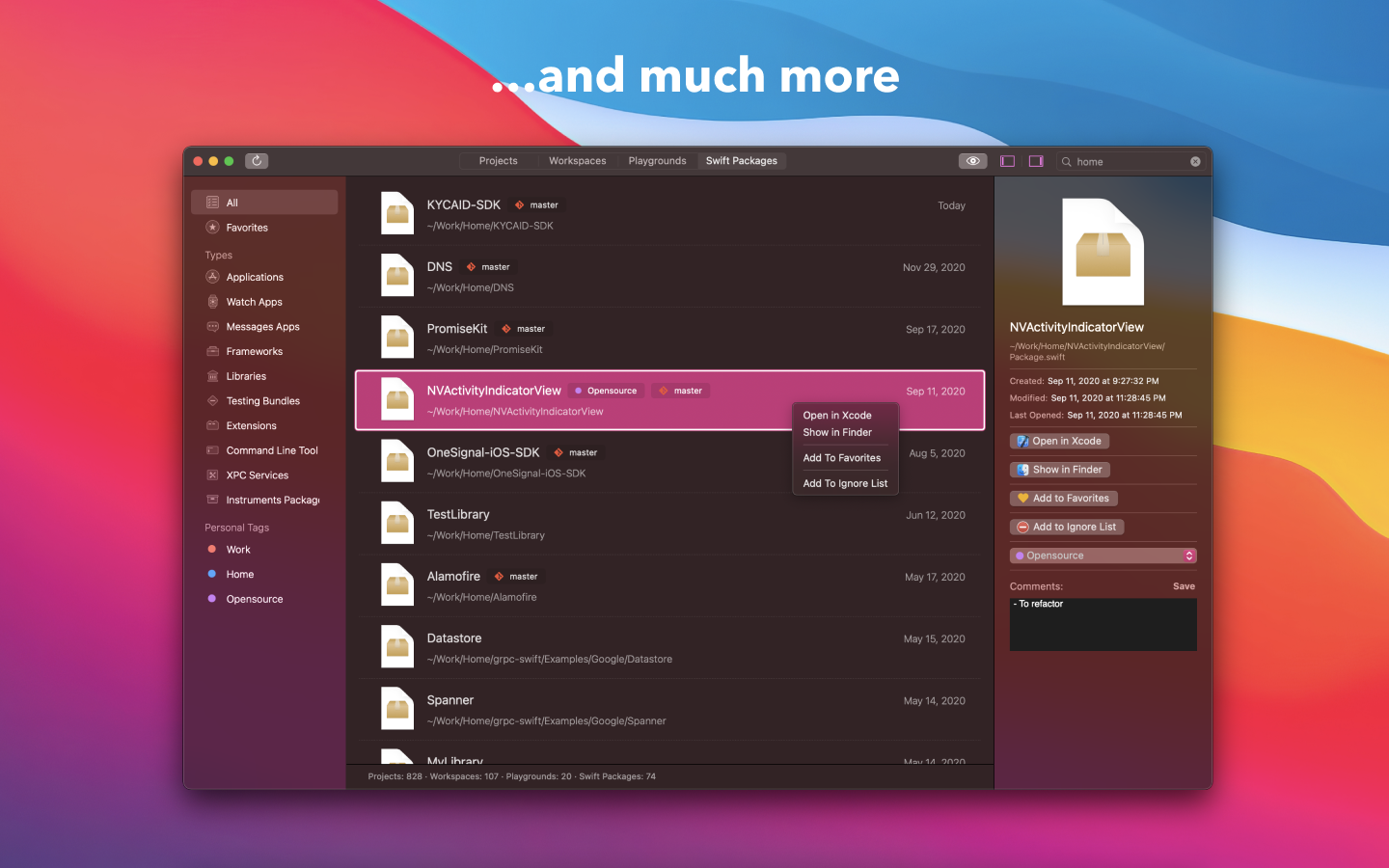1389x868 pixels.
Task: Open the Opensource tag dropdown
Action: pyautogui.click(x=1103, y=556)
